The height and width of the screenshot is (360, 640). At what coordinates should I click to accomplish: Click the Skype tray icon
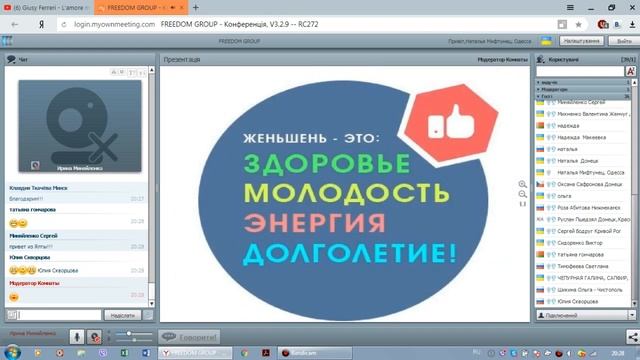click(x=513, y=353)
